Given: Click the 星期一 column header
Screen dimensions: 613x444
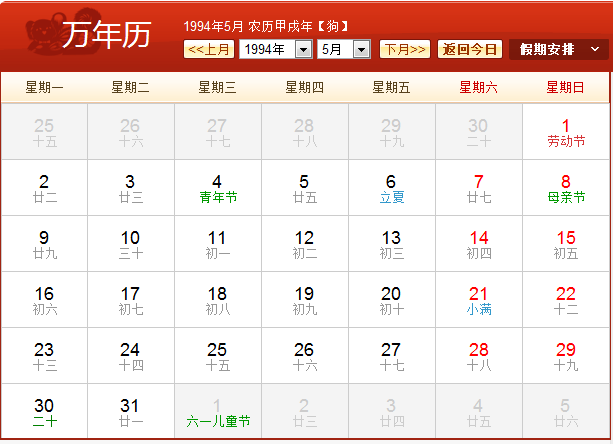Looking at the screenshot, I should [x=44, y=87].
